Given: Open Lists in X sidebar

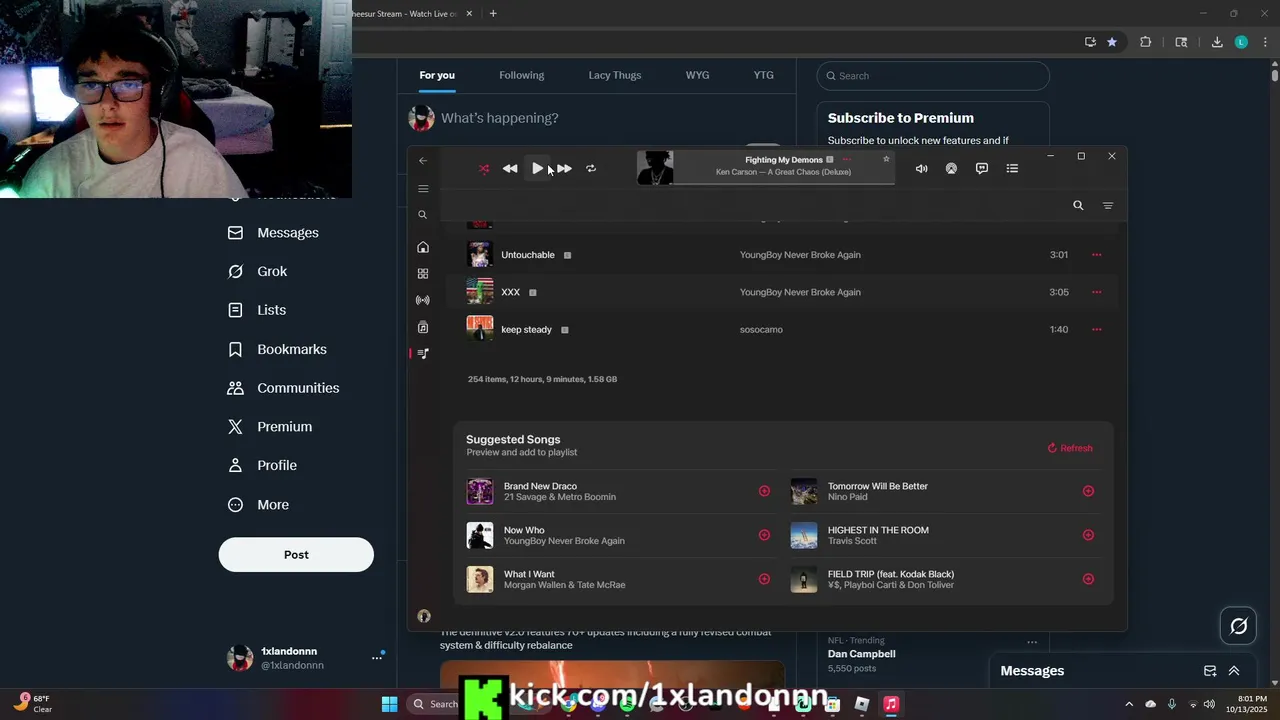Looking at the screenshot, I should pyautogui.click(x=257, y=310).
